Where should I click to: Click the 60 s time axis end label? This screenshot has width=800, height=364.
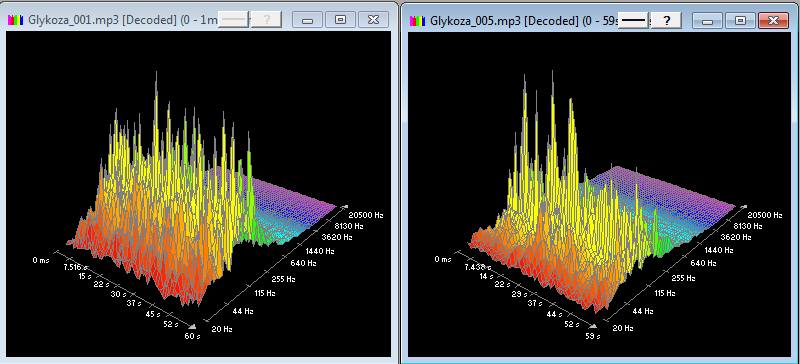point(192,335)
